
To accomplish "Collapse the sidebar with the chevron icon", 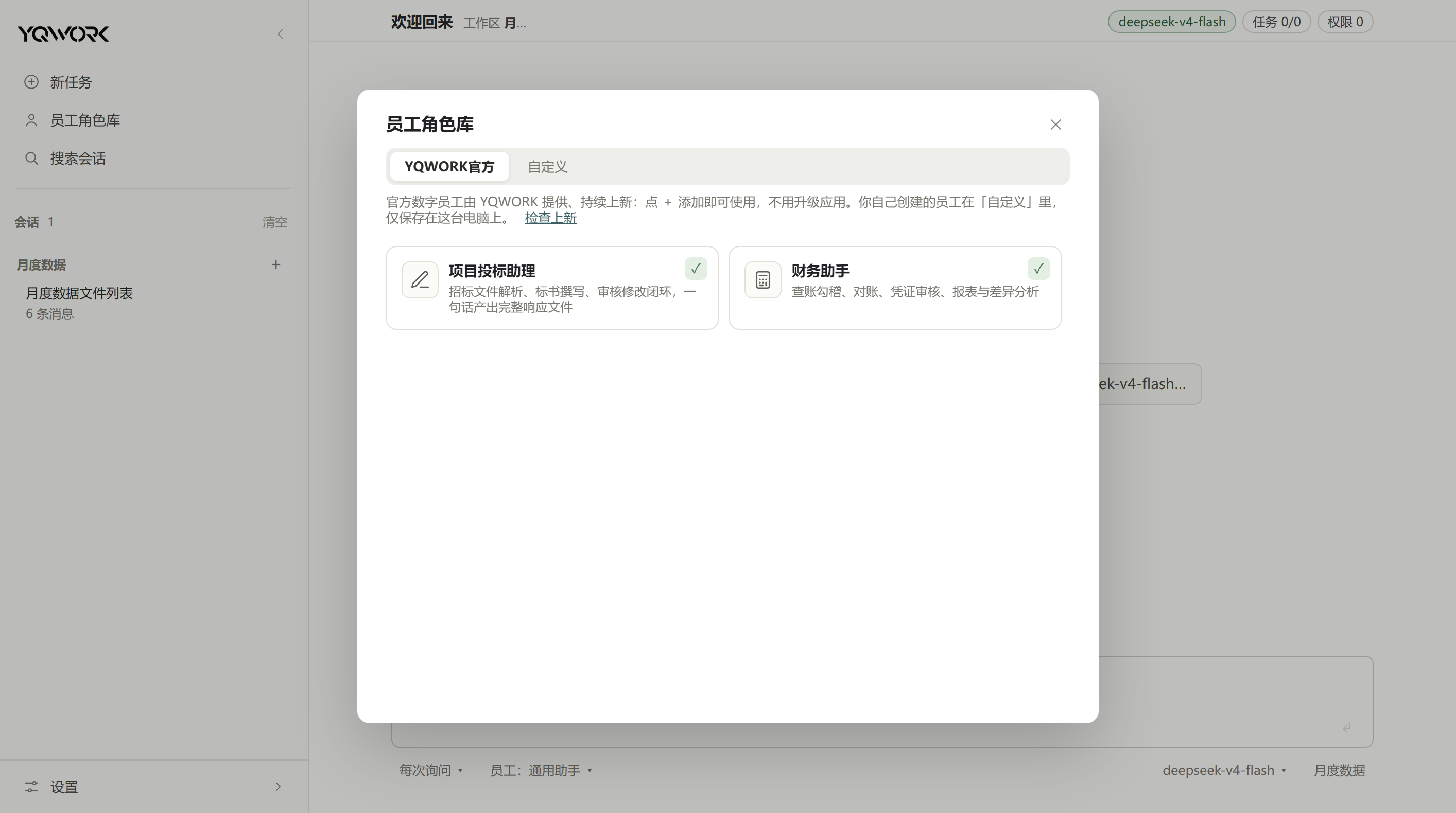I will point(281,34).
